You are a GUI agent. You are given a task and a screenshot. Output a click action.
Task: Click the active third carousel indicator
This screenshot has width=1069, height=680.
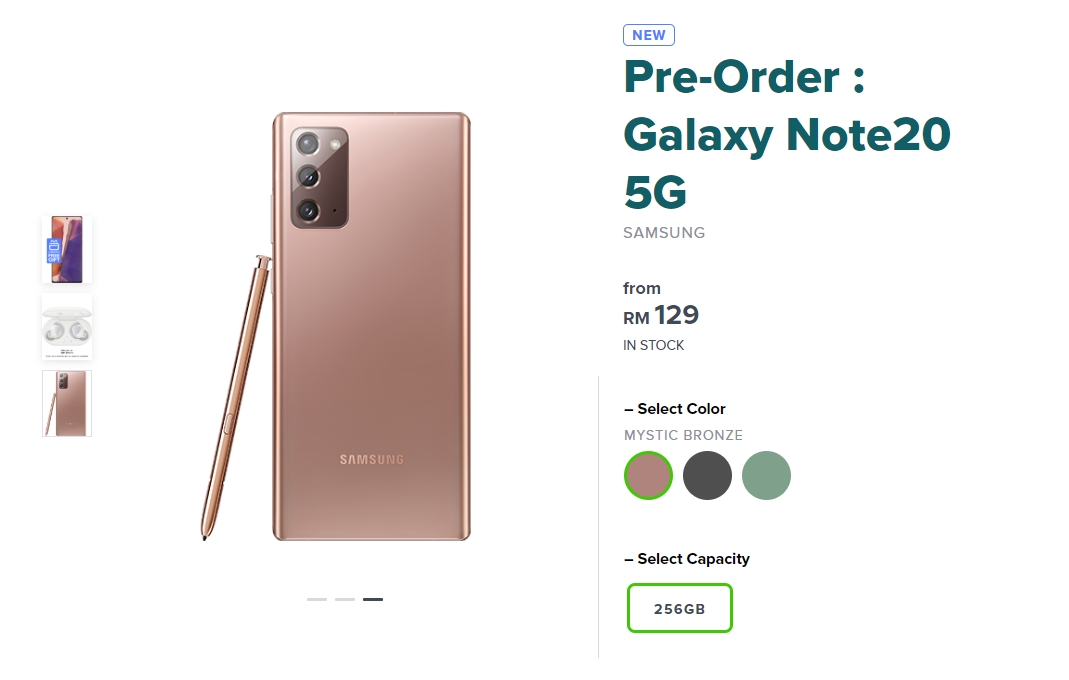[x=373, y=599]
